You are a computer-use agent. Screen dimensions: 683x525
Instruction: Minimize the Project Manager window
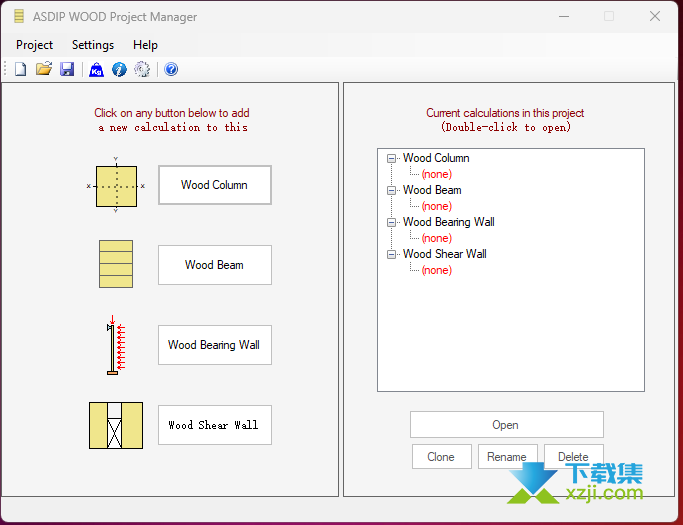pos(564,17)
